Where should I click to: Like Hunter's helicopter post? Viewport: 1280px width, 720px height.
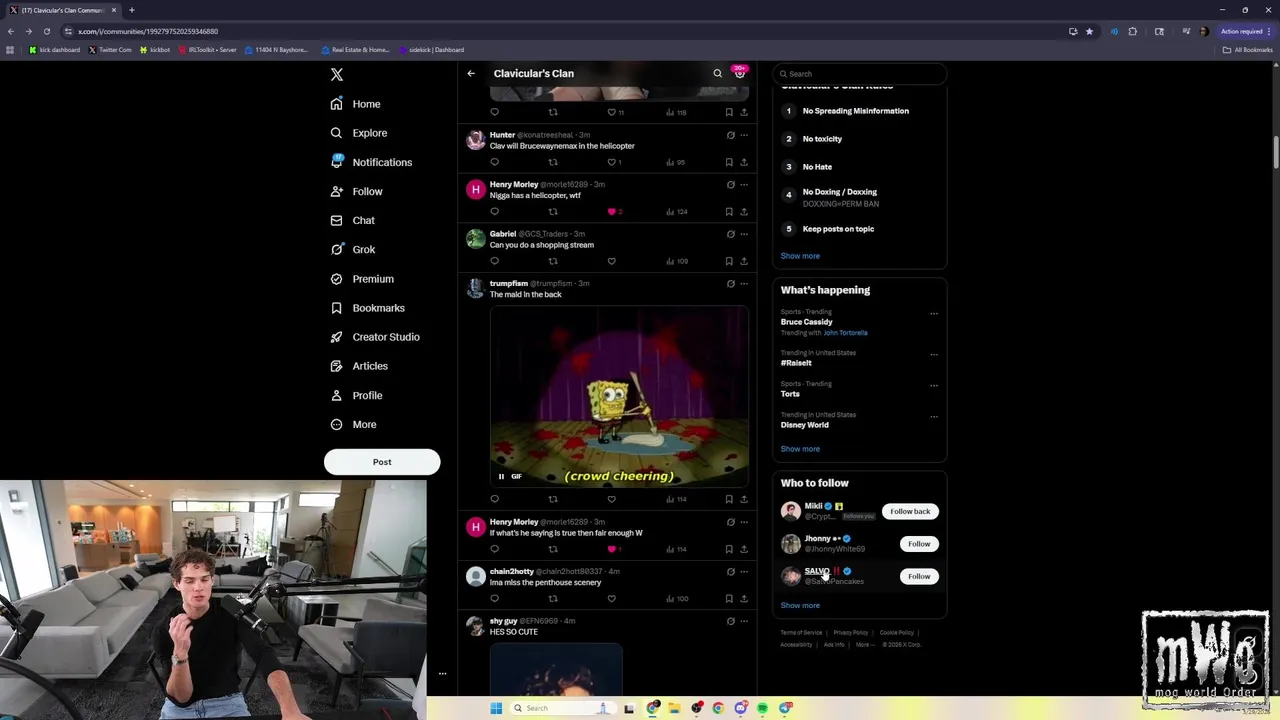pos(614,162)
